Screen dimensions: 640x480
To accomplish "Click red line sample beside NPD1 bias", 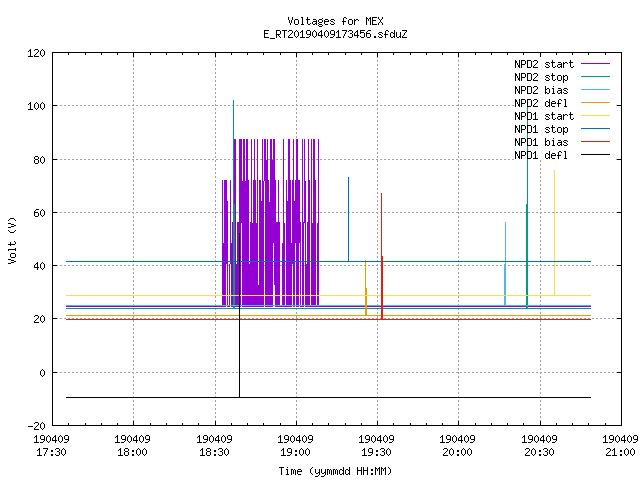I will (596, 142).
